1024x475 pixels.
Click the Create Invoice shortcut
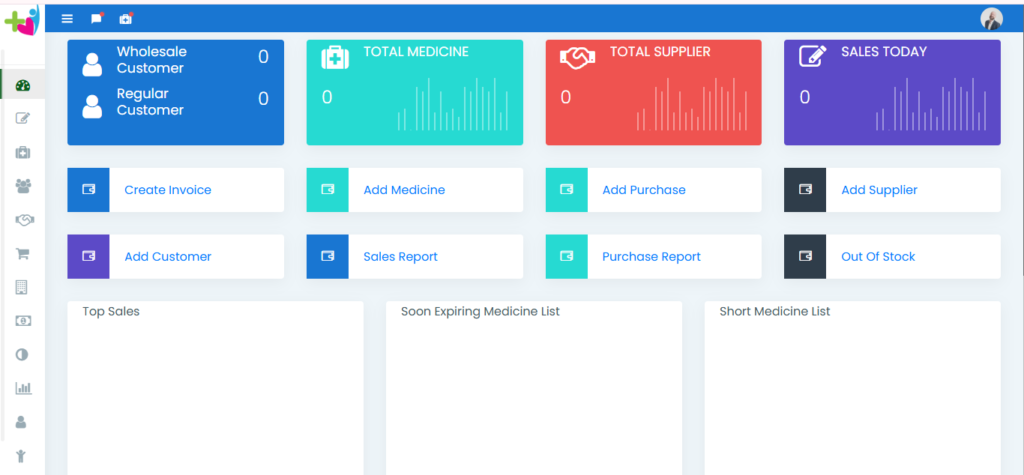pos(167,190)
